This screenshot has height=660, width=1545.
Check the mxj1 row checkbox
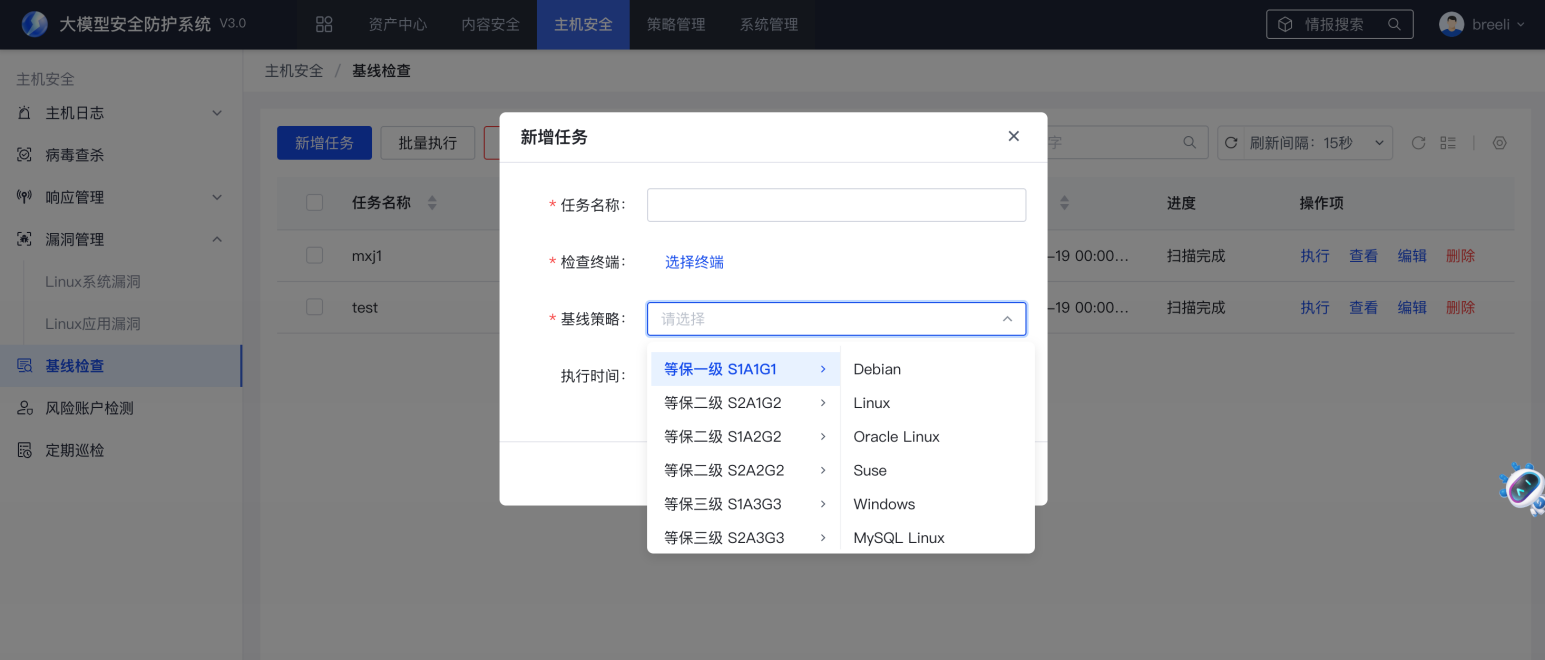point(315,255)
